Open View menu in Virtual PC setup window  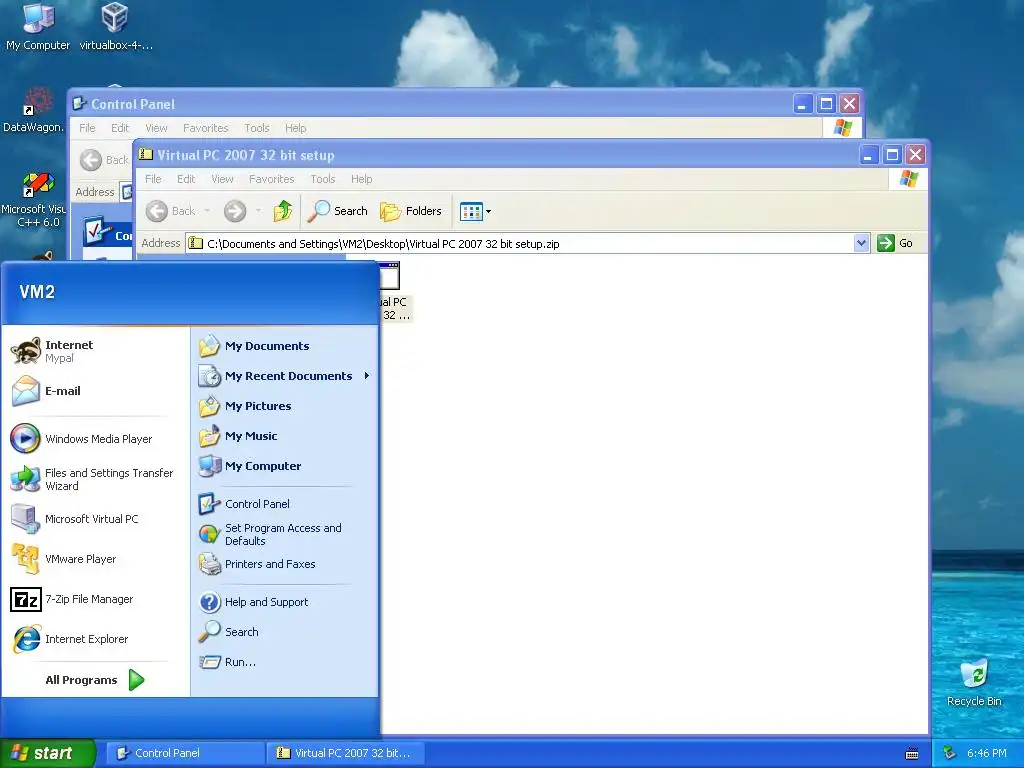pyautogui.click(x=222, y=179)
